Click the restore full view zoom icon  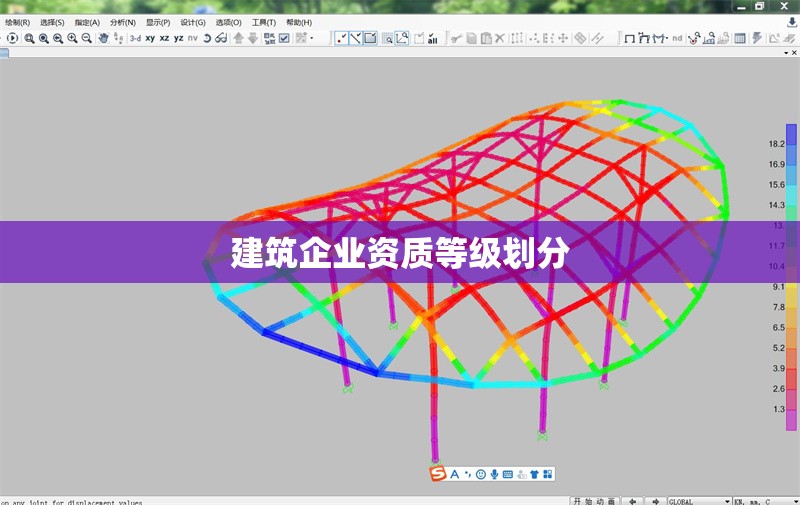(x=44, y=38)
